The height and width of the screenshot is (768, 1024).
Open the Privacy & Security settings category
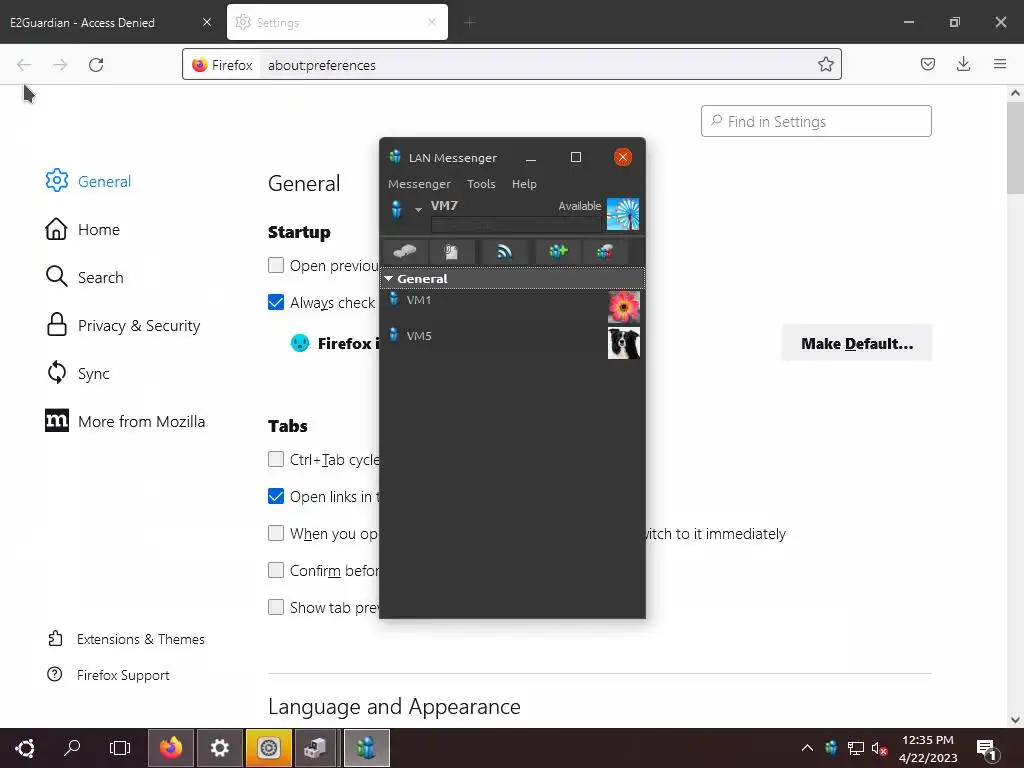click(x=123, y=325)
